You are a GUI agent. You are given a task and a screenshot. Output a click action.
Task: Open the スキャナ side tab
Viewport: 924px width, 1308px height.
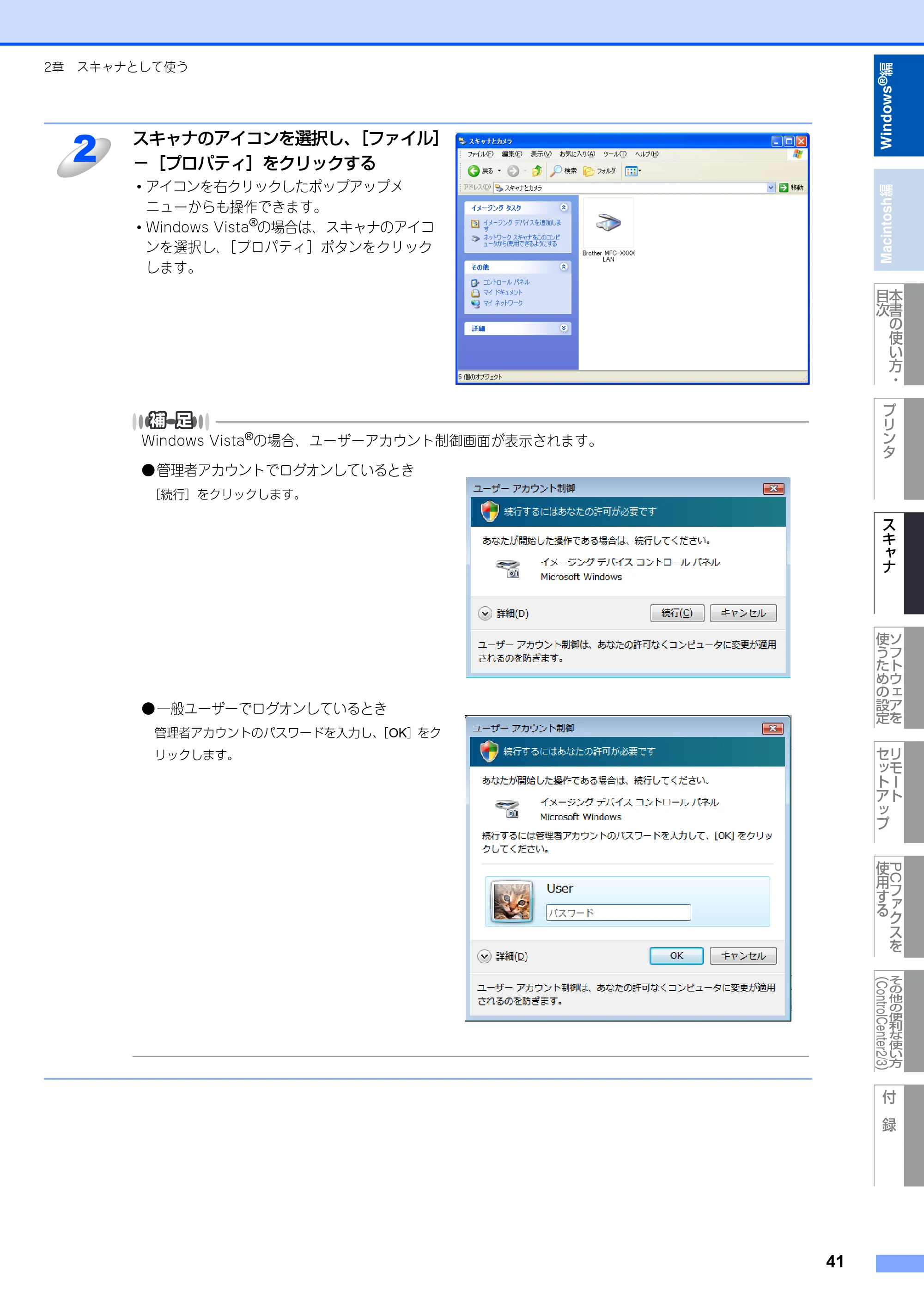click(899, 563)
